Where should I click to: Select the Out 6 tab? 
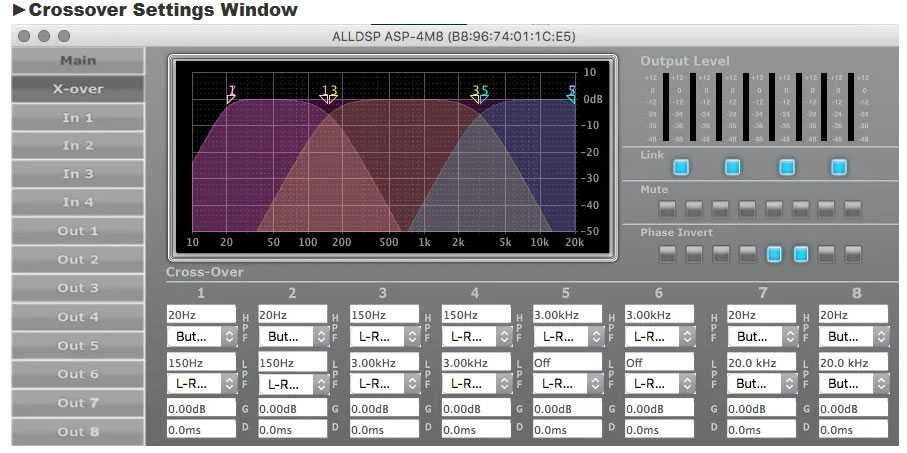click(x=78, y=374)
